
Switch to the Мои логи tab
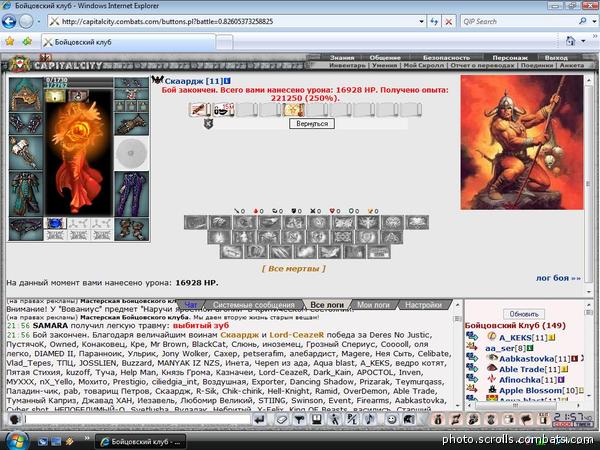(373, 305)
